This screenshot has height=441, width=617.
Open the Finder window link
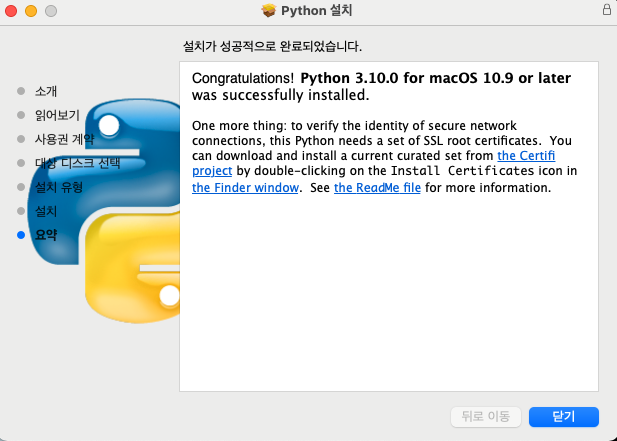(245, 188)
